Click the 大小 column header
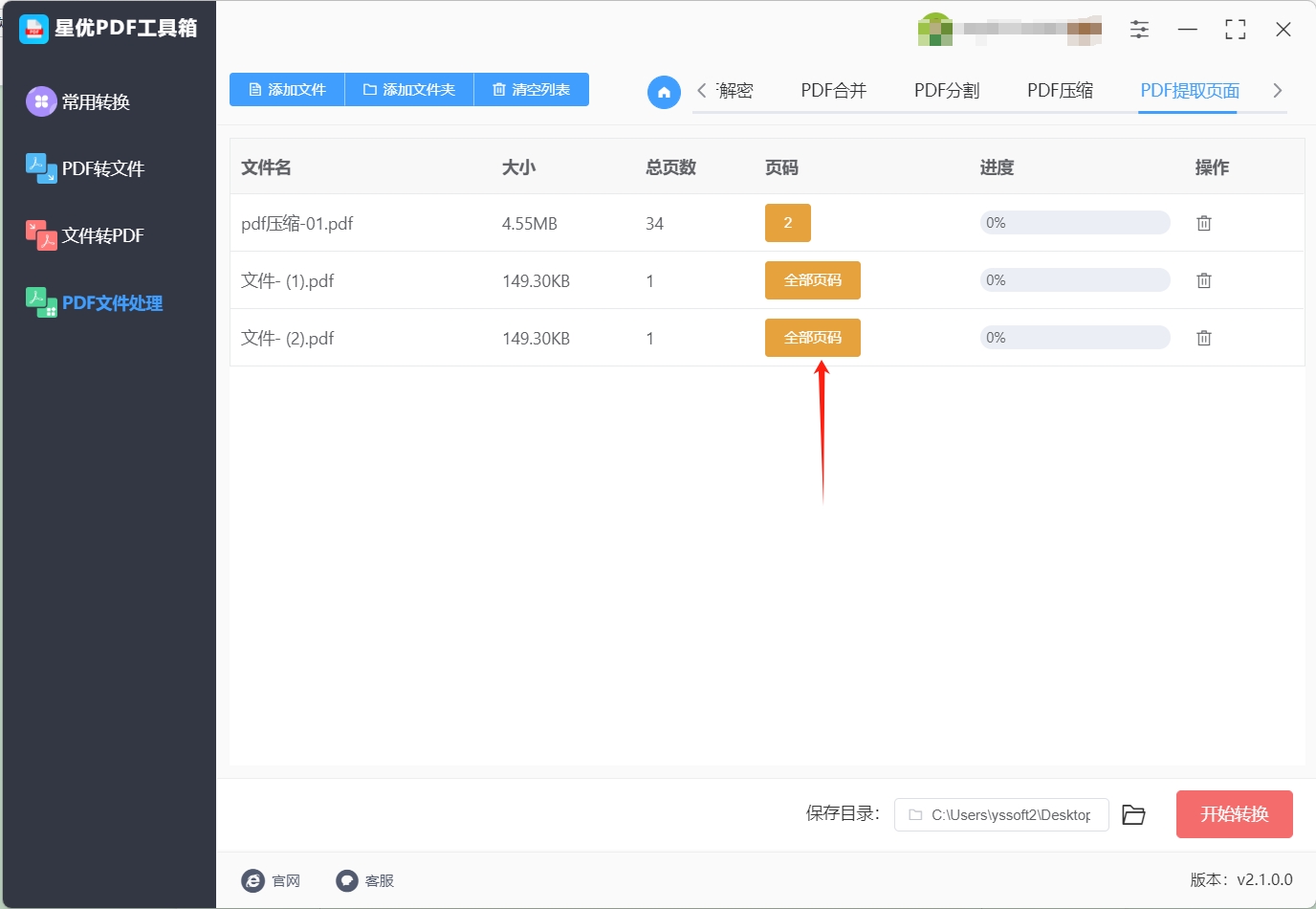Viewport: 1316px width, 909px height. [x=518, y=167]
